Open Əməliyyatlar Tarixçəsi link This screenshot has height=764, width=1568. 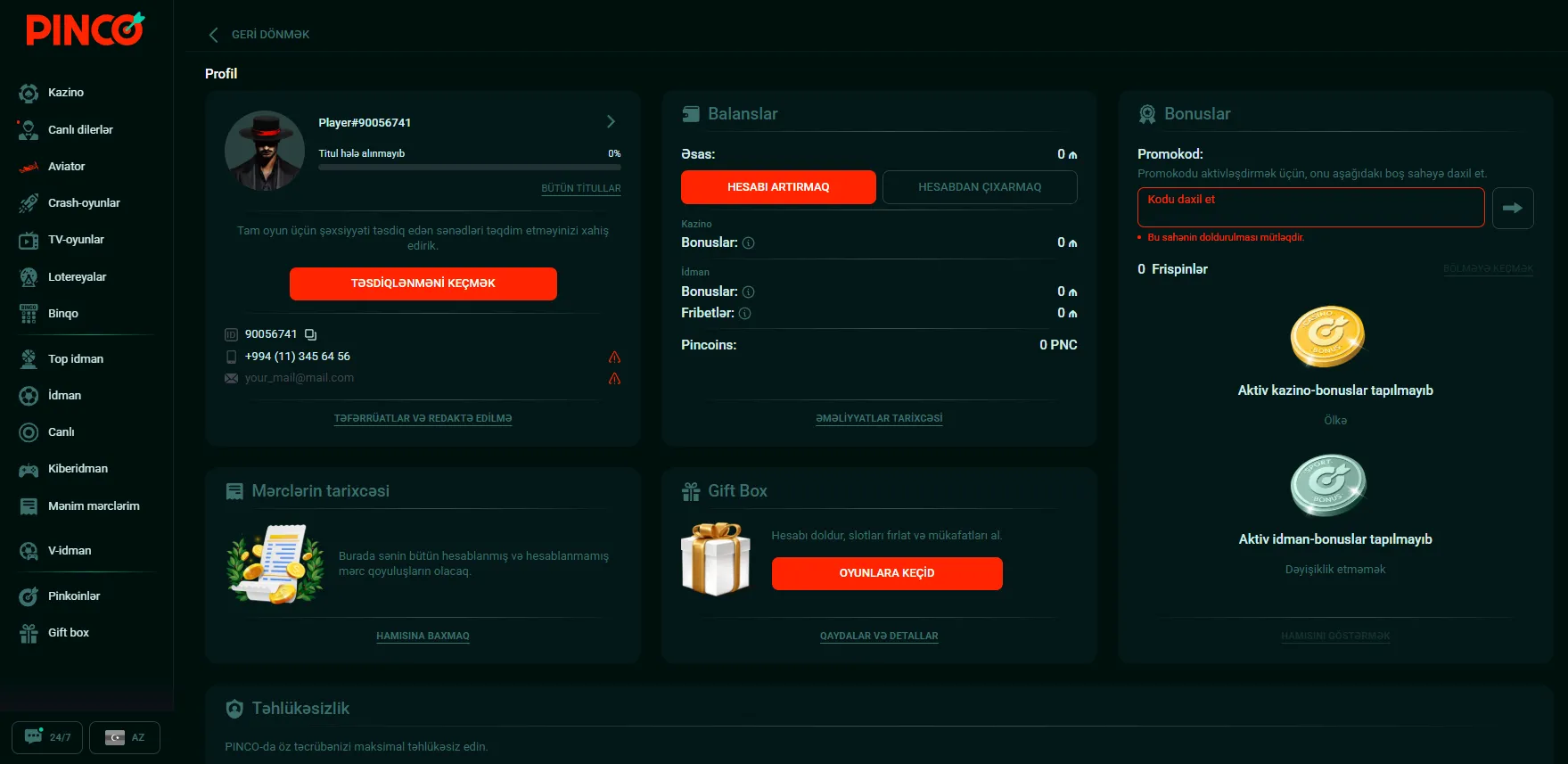tap(878, 418)
